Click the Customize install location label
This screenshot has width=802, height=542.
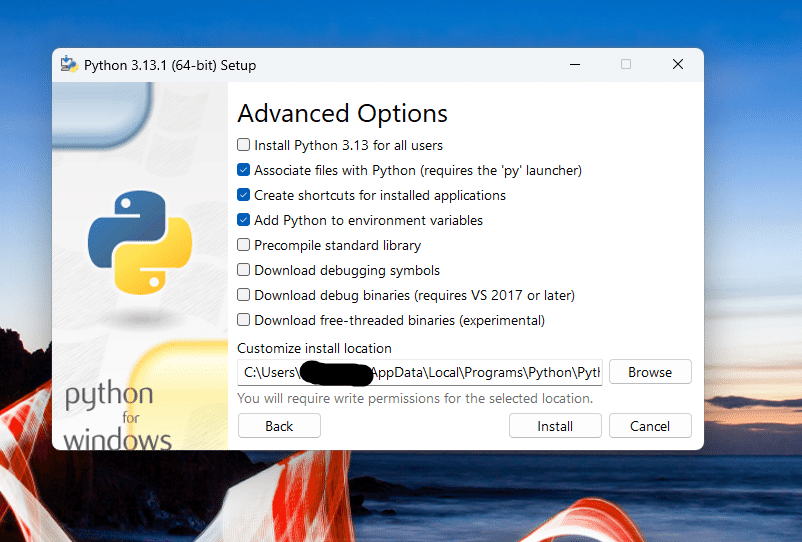coord(314,348)
